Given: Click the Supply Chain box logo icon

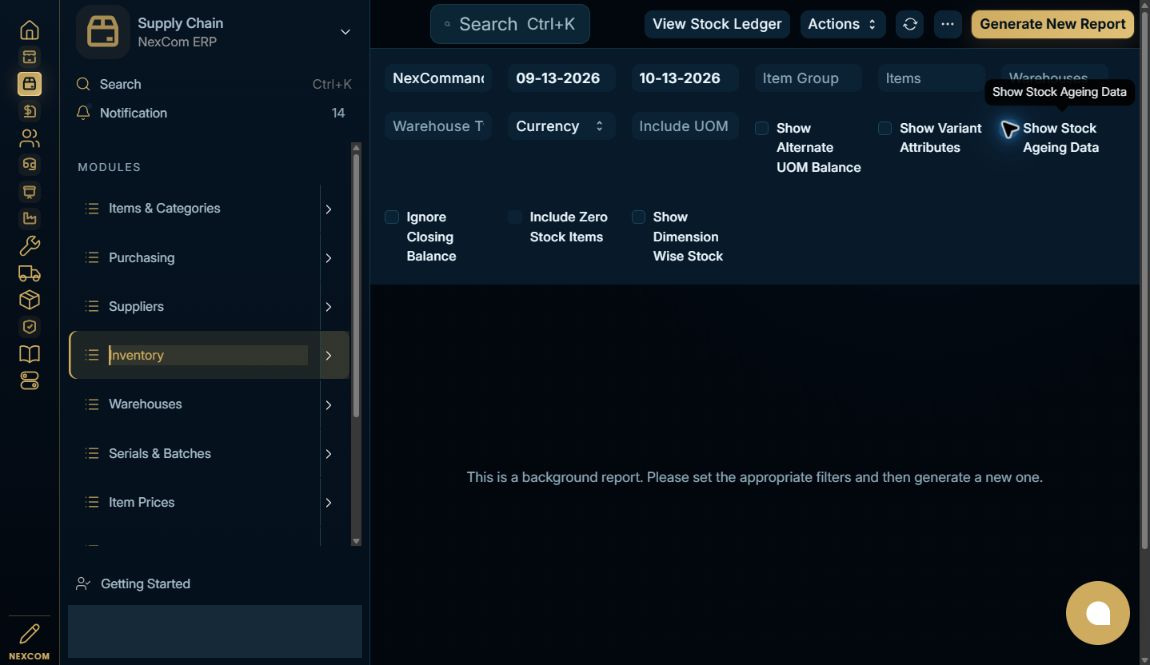Looking at the screenshot, I should pos(103,32).
